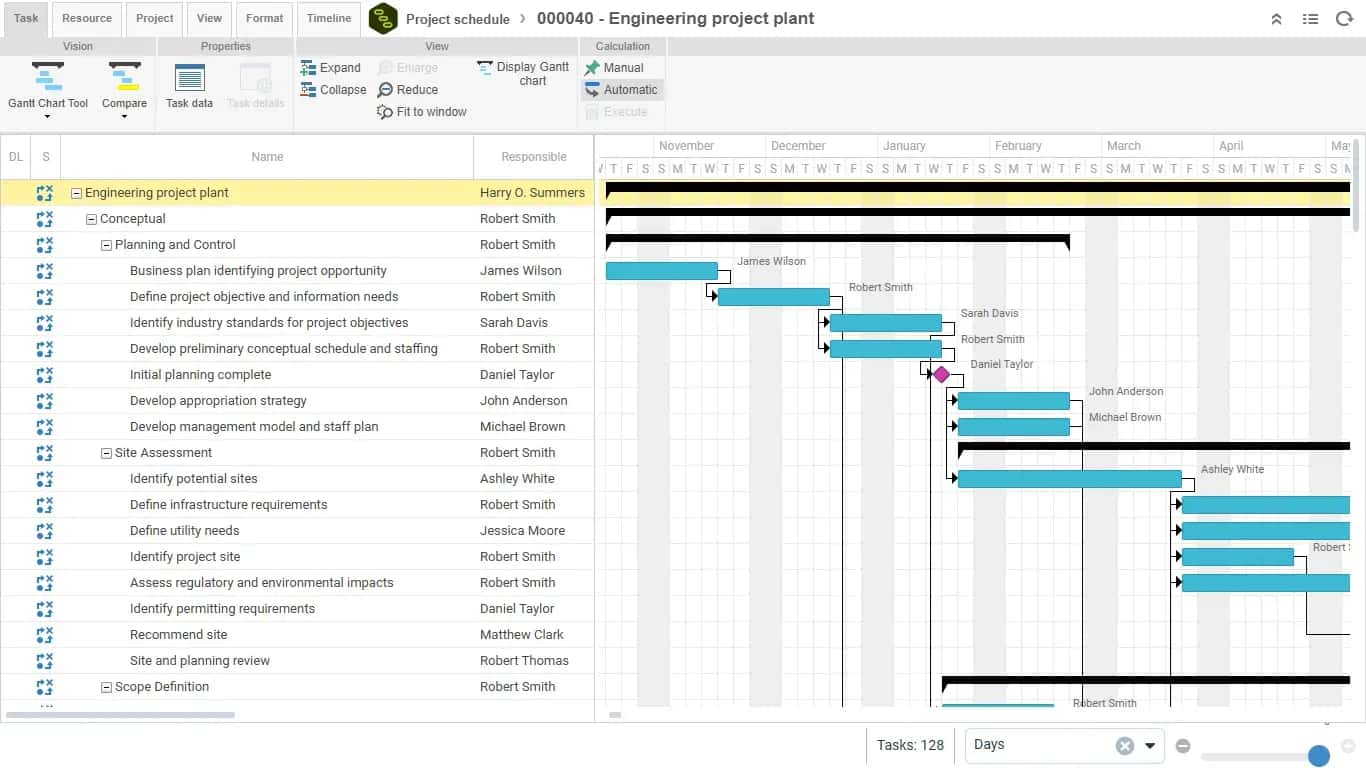Open the Gantt Chart Tool dropdown arrow
This screenshot has width=1366, height=768.
click(47, 117)
